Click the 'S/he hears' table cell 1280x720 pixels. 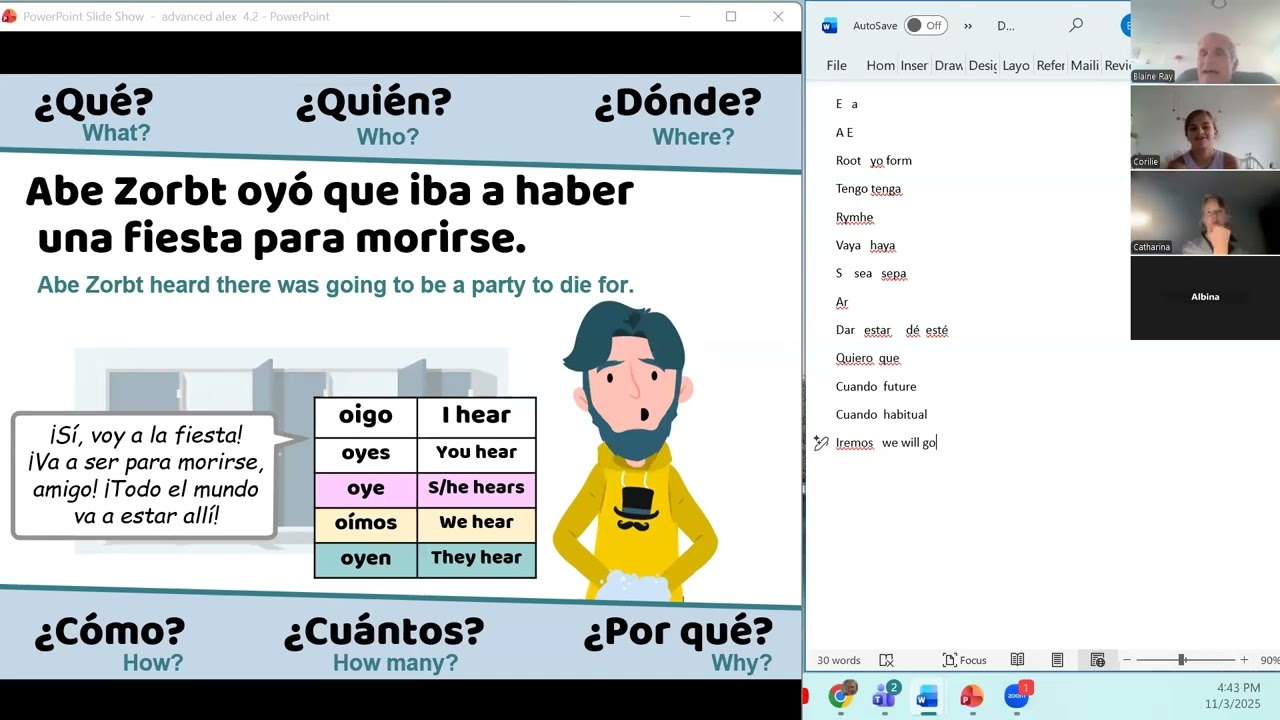(x=476, y=489)
